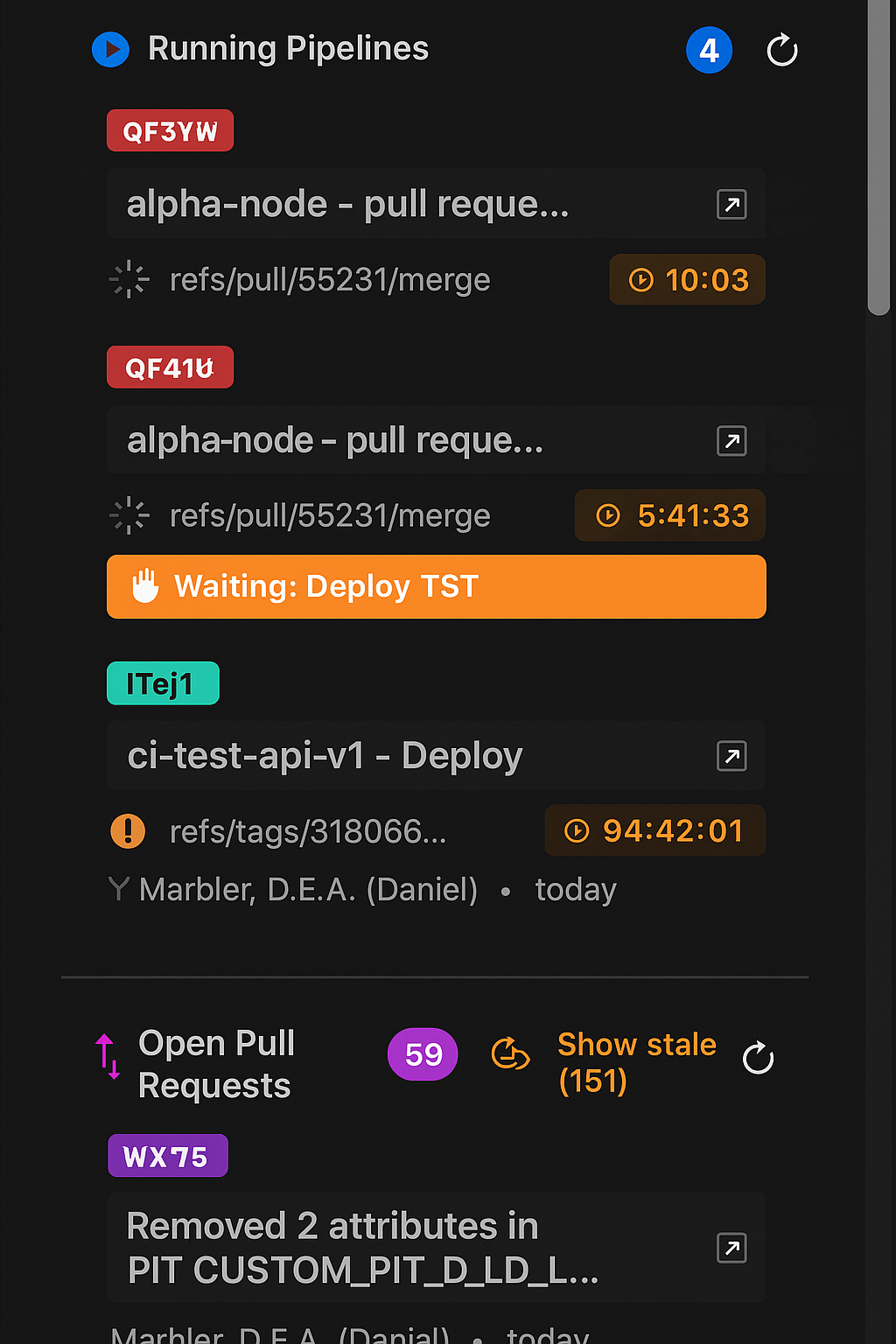Open first alpha-node pipeline in external view

pos(731,205)
